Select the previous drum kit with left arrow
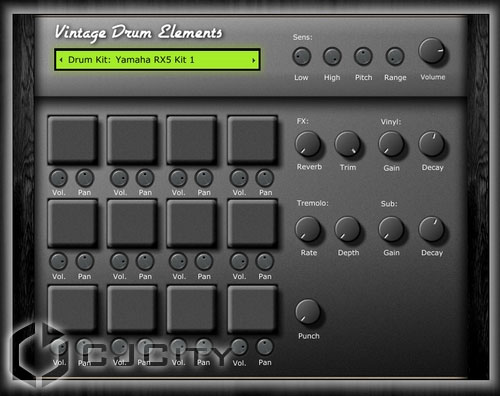 tap(61, 60)
